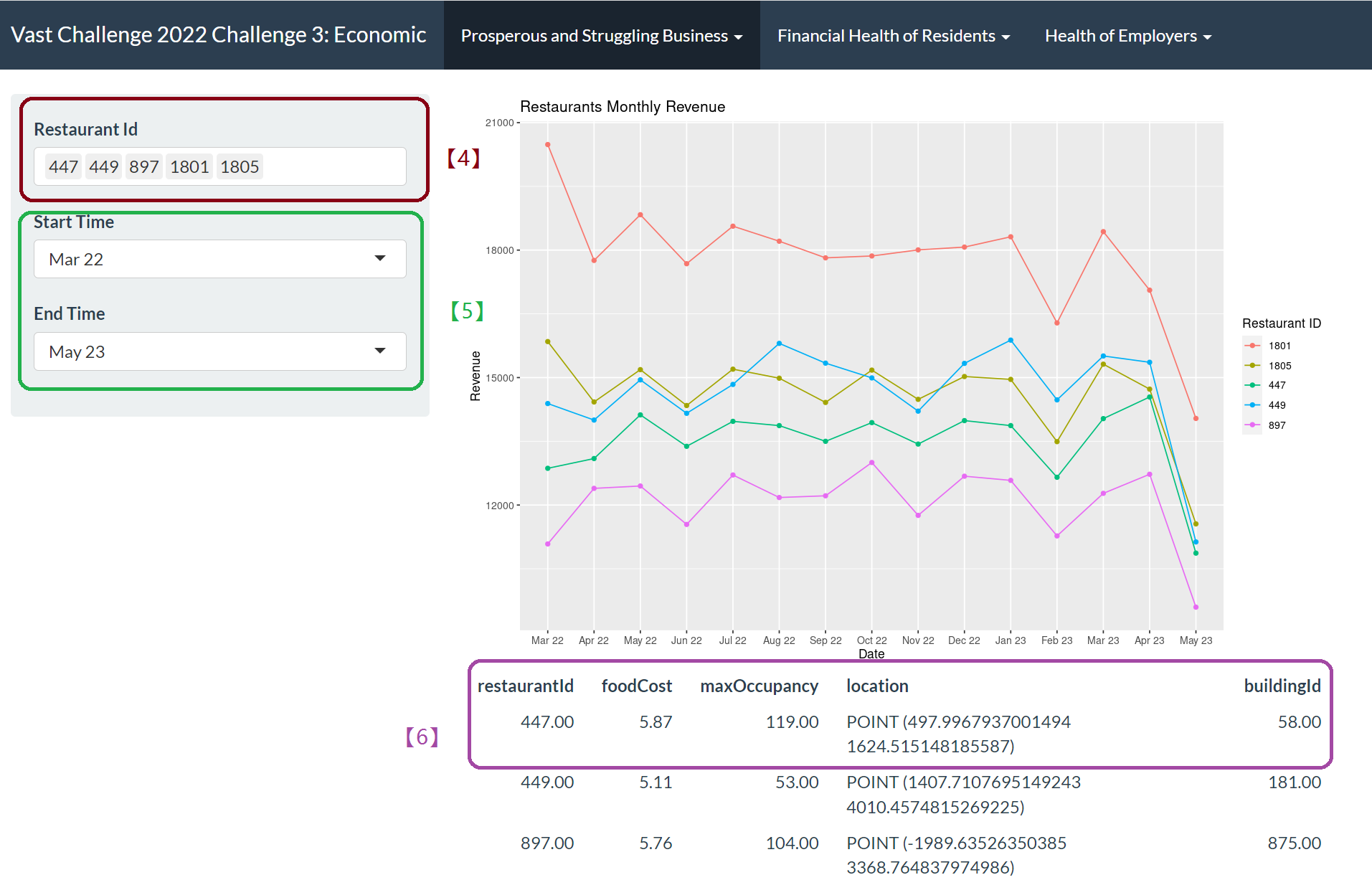The width and height of the screenshot is (1372, 880).
Task: Open the End Time dropdown showing May 23
Action: [x=219, y=351]
